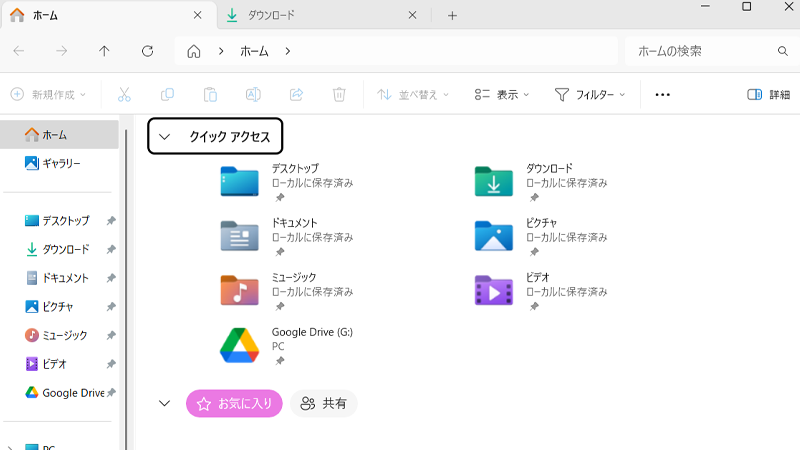Screen dimensions: 800x450
Task: Maximize the File Explorer window
Action: (746, 7)
